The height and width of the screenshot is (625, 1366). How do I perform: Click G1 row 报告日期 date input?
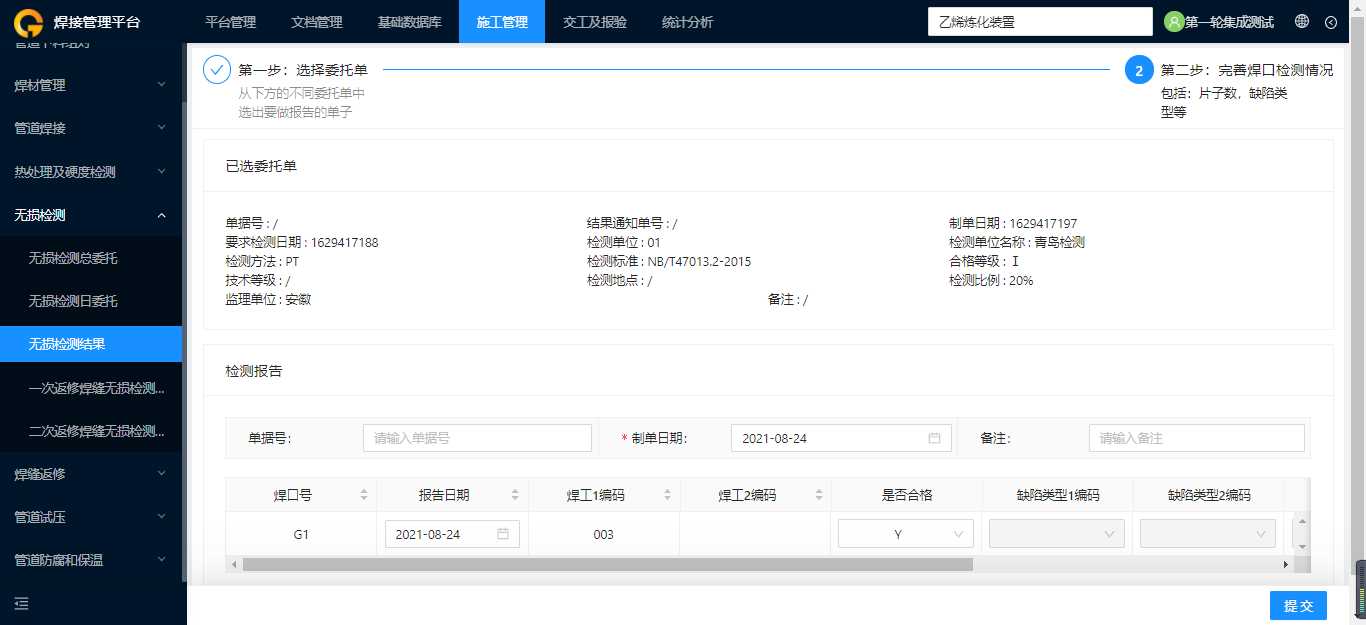click(x=452, y=534)
